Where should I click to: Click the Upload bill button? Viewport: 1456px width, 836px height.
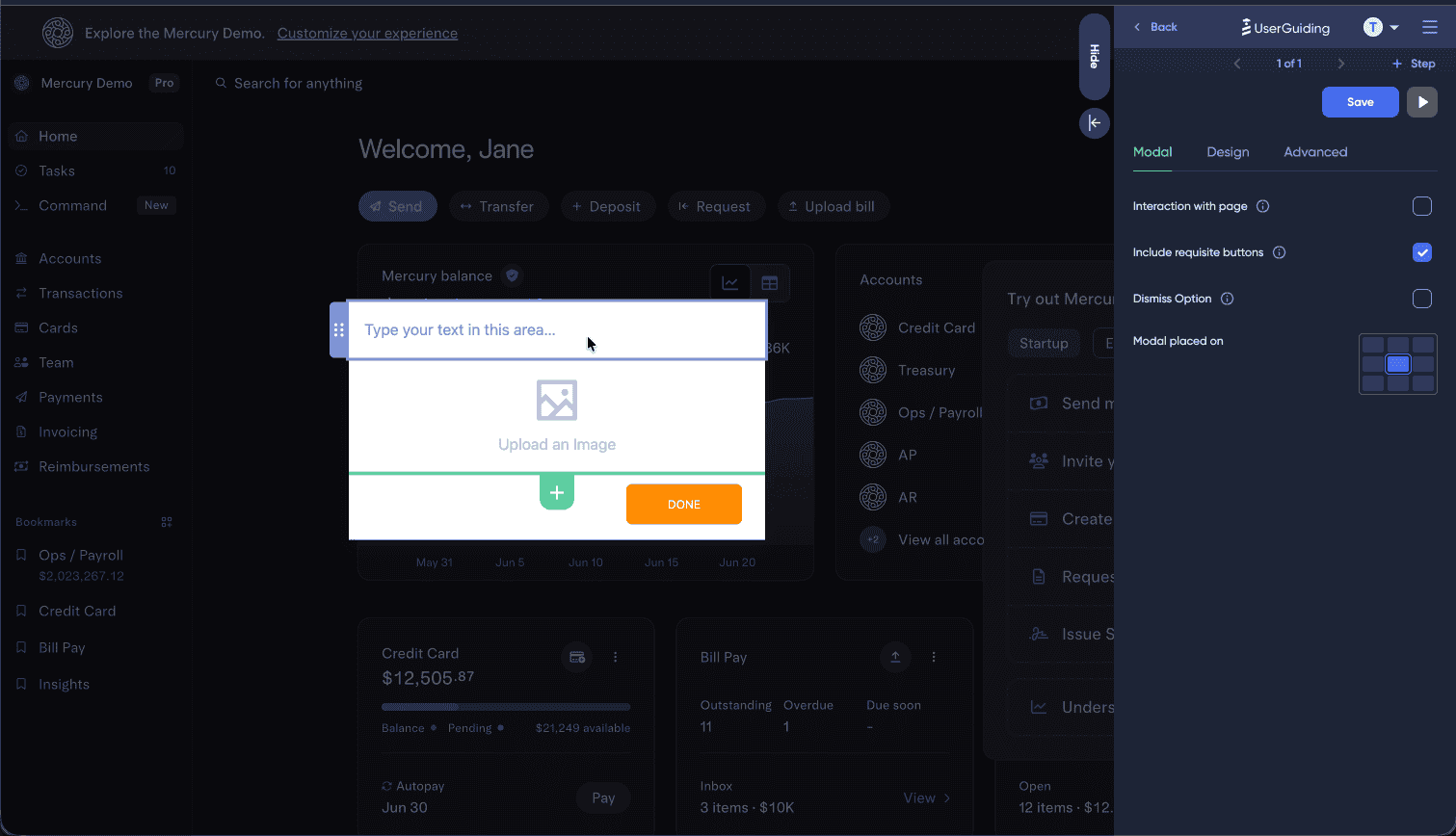(x=833, y=206)
